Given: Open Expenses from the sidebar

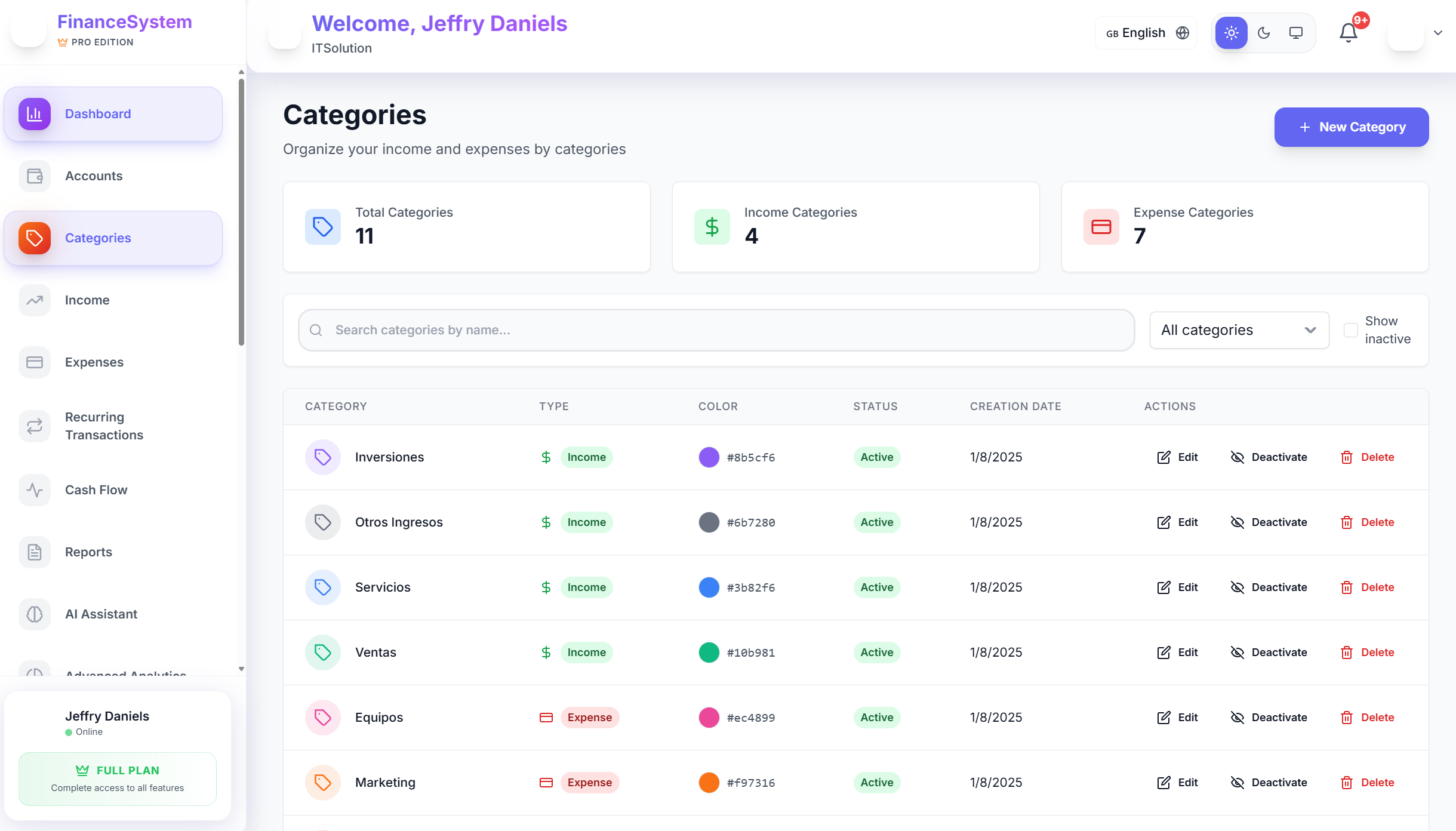Looking at the screenshot, I should 94,362.
